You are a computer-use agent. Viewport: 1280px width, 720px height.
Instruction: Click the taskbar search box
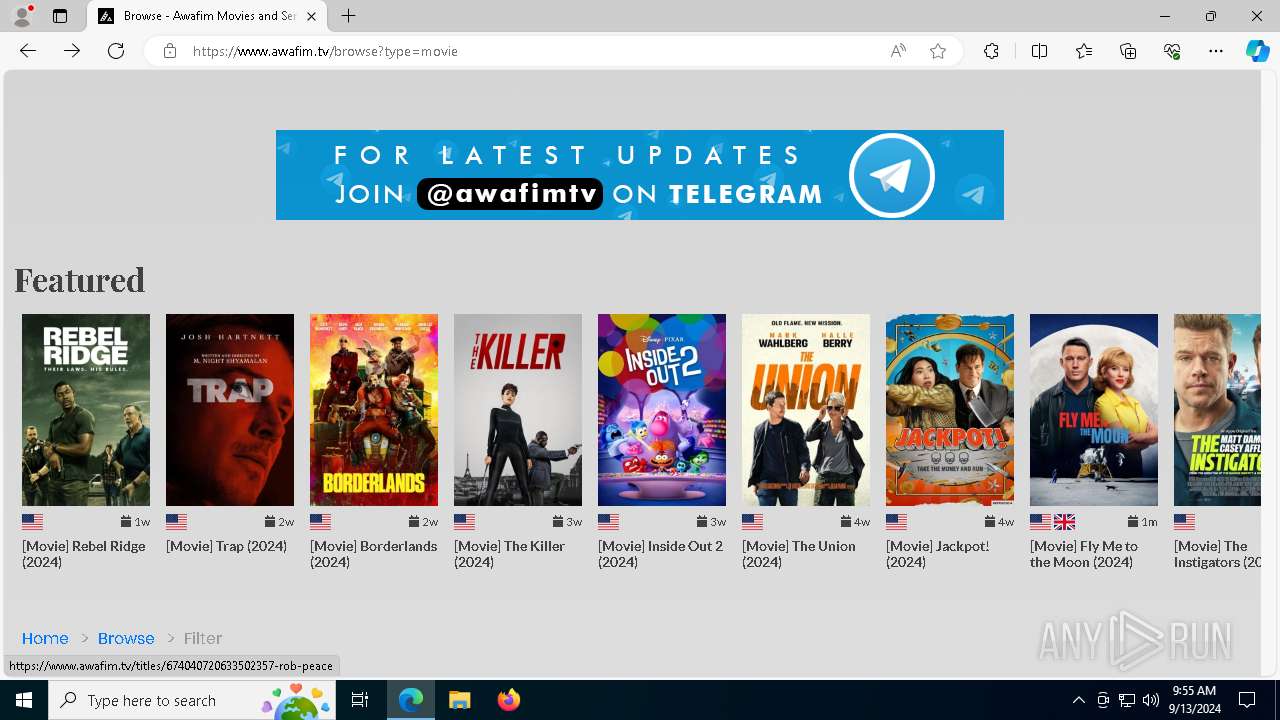194,700
